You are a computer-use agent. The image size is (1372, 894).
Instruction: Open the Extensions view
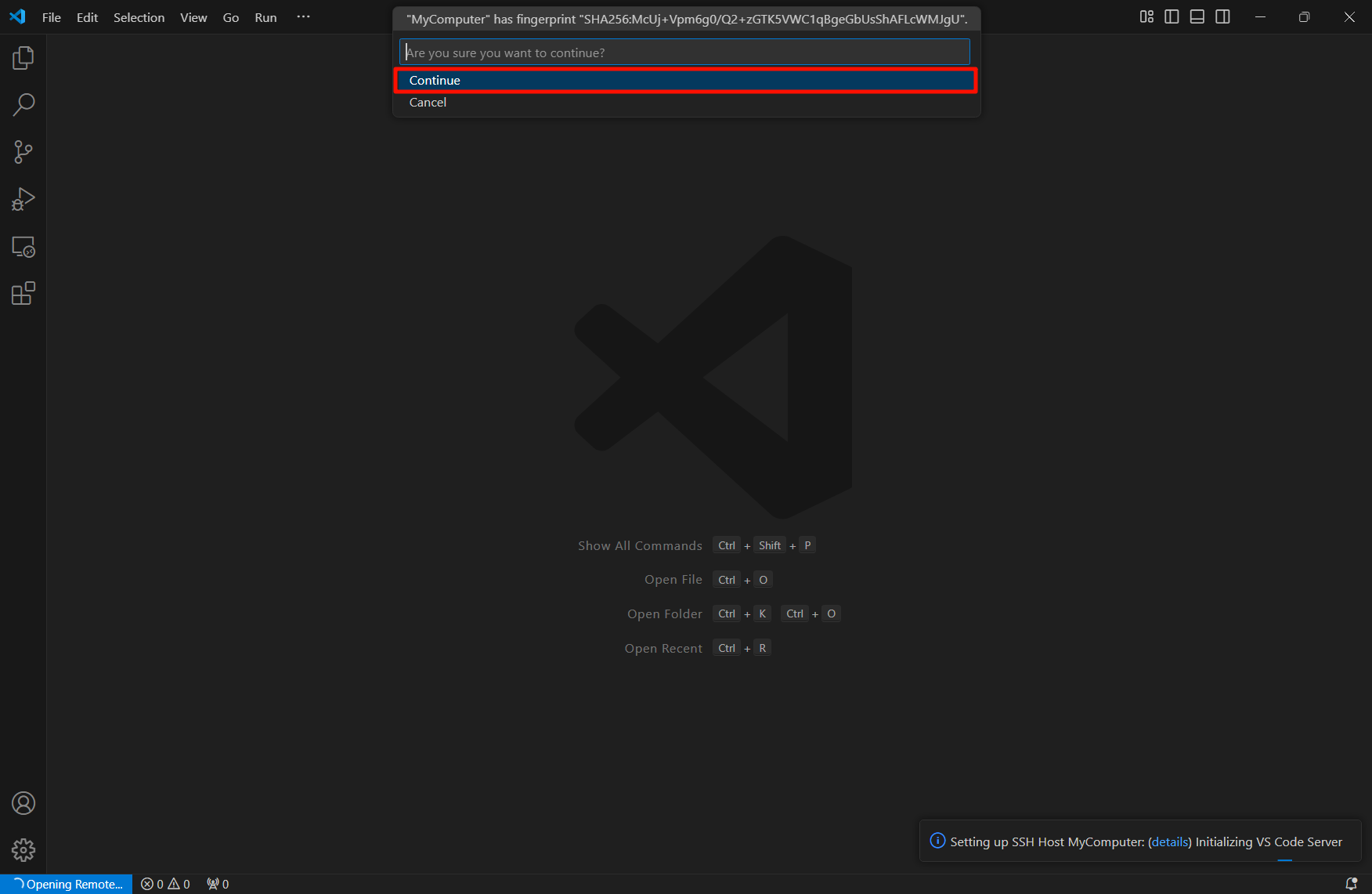(23, 294)
